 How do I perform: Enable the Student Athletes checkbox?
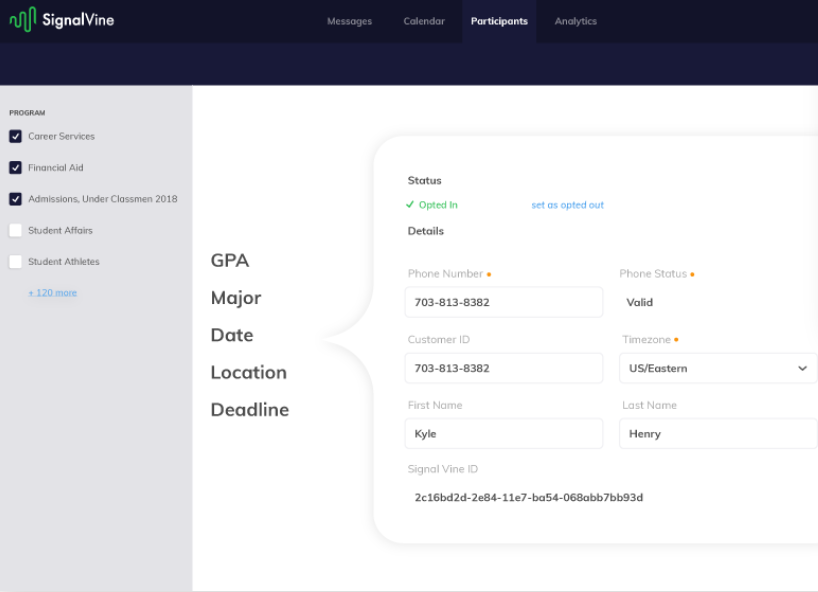pos(14,261)
